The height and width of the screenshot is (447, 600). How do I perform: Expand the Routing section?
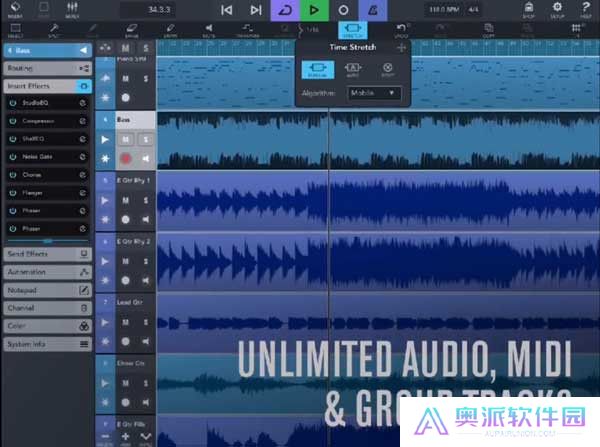48,68
